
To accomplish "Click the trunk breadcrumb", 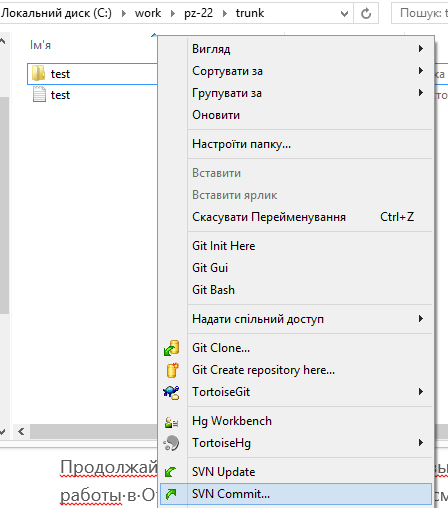I will (x=250, y=13).
